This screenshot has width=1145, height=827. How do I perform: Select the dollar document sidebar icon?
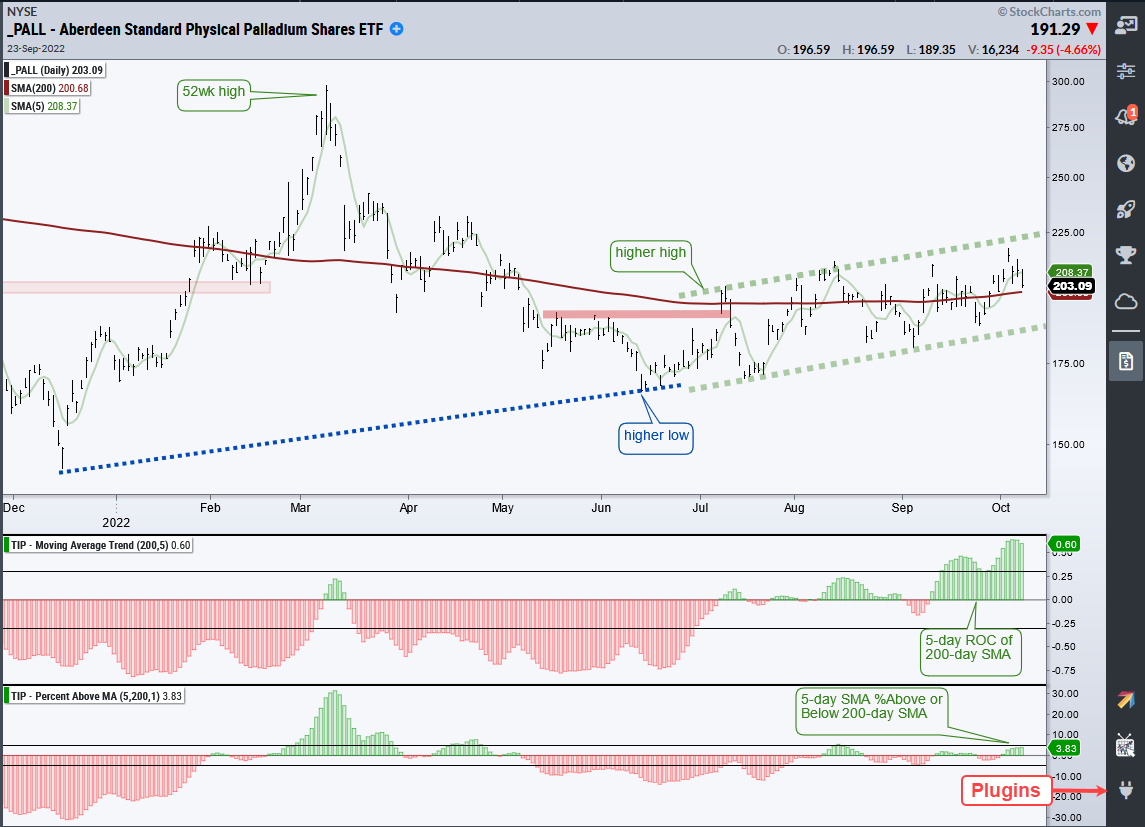point(1125,360)
